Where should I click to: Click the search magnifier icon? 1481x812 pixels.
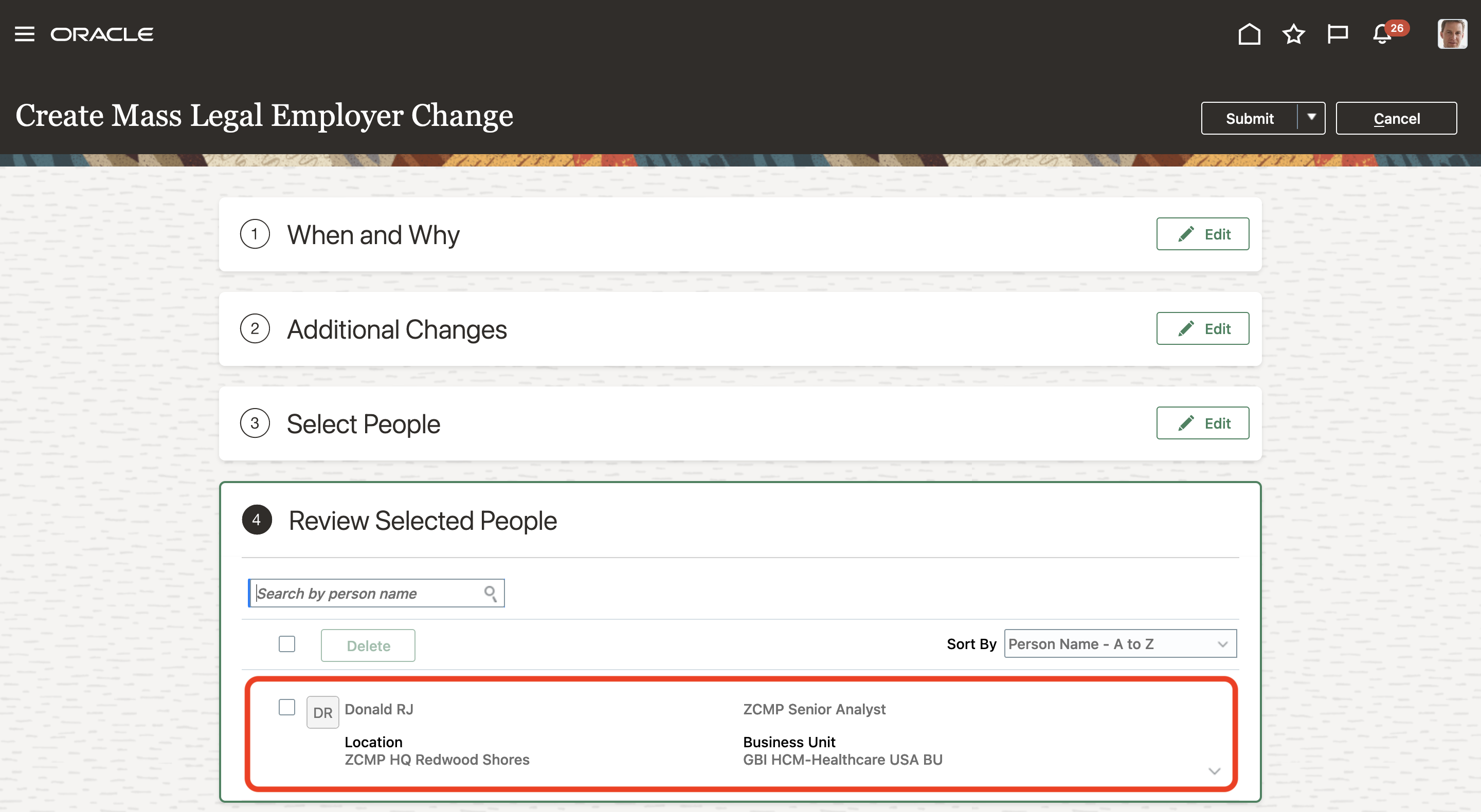pos(490,593)
